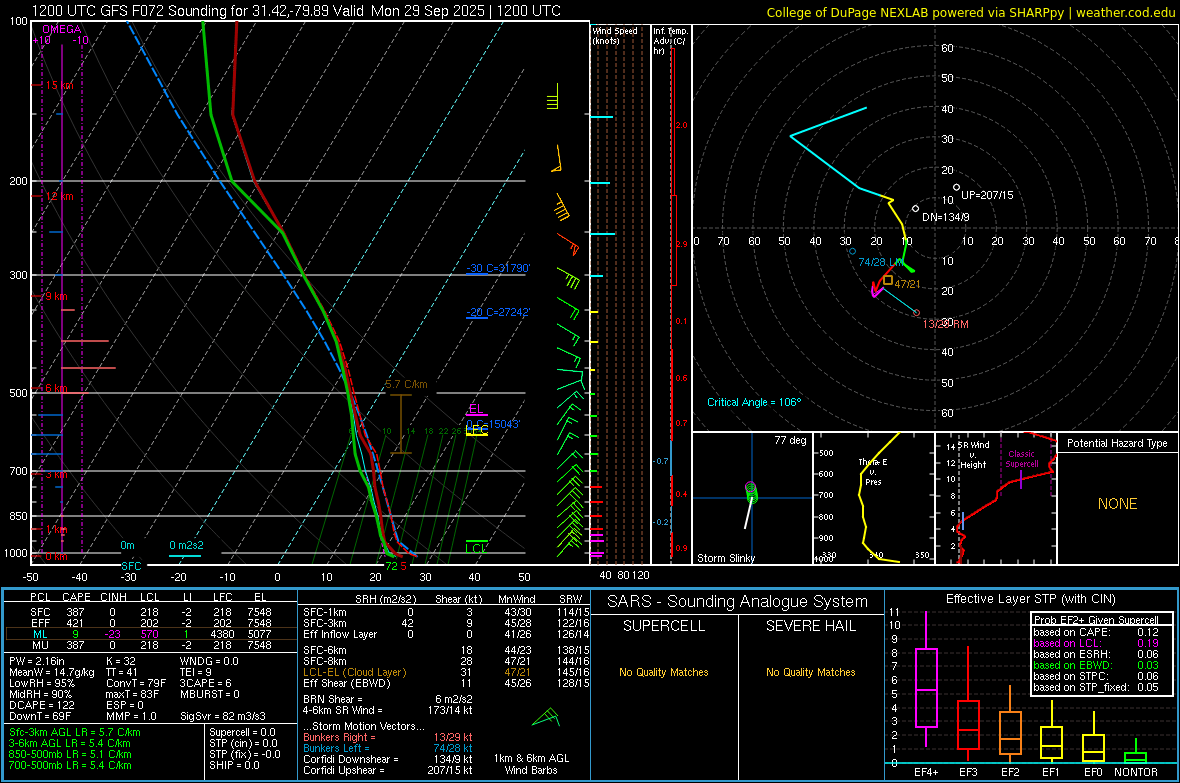Screen dimensions: 1180x783
Task: Click the Storm Slinky panel label
Action: coord(725,558)
